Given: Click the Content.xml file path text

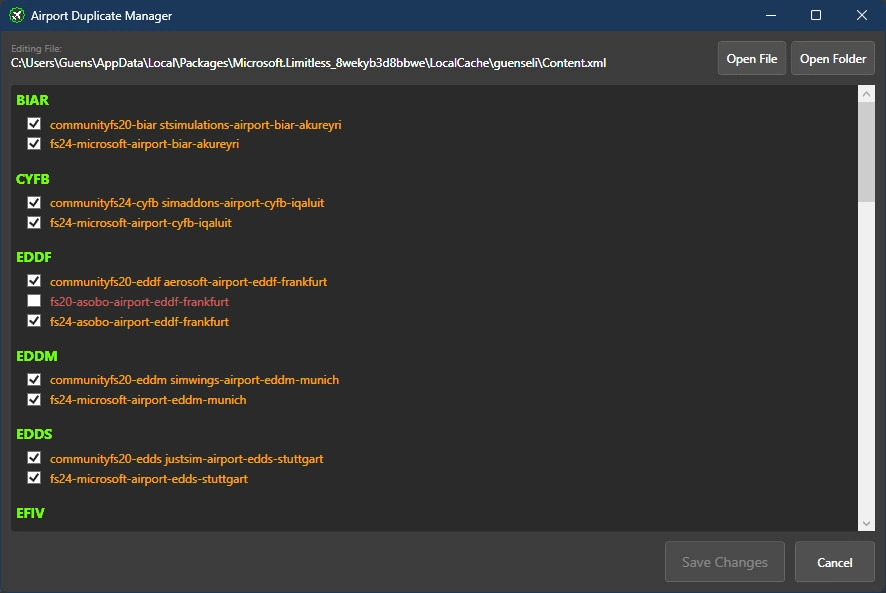Looking at the screenshot, I should click(309, 63).
